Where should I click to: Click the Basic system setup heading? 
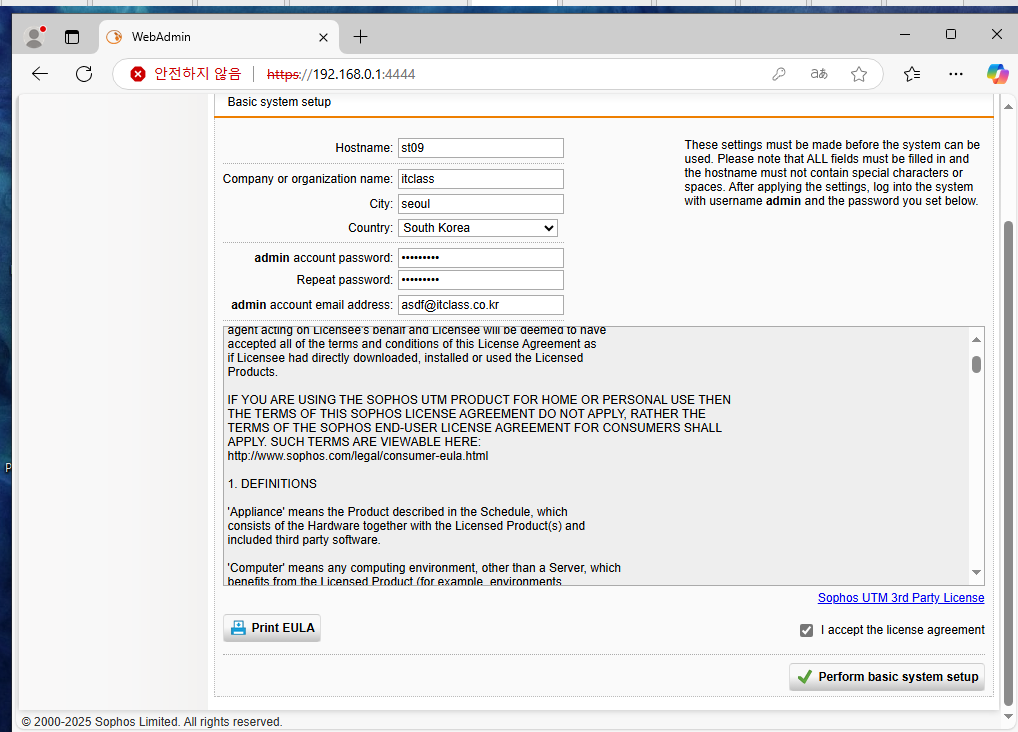pos(279,102)
